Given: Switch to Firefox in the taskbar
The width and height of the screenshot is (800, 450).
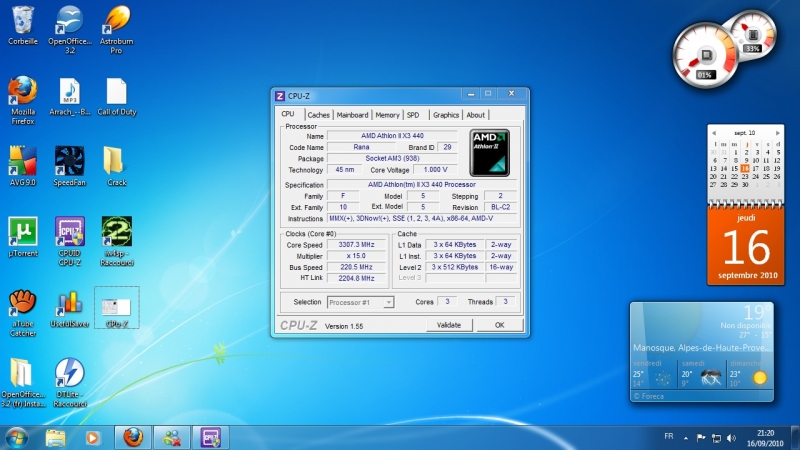Looking at the screenshot, I should click(x=133, y=438).
